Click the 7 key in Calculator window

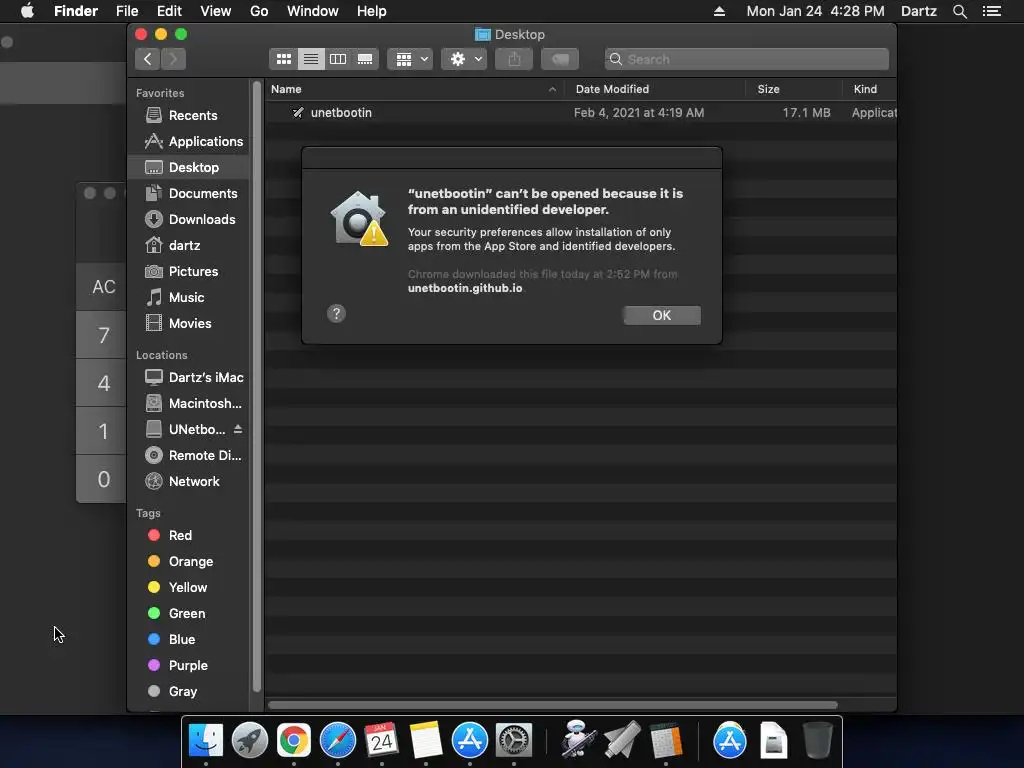102,335
